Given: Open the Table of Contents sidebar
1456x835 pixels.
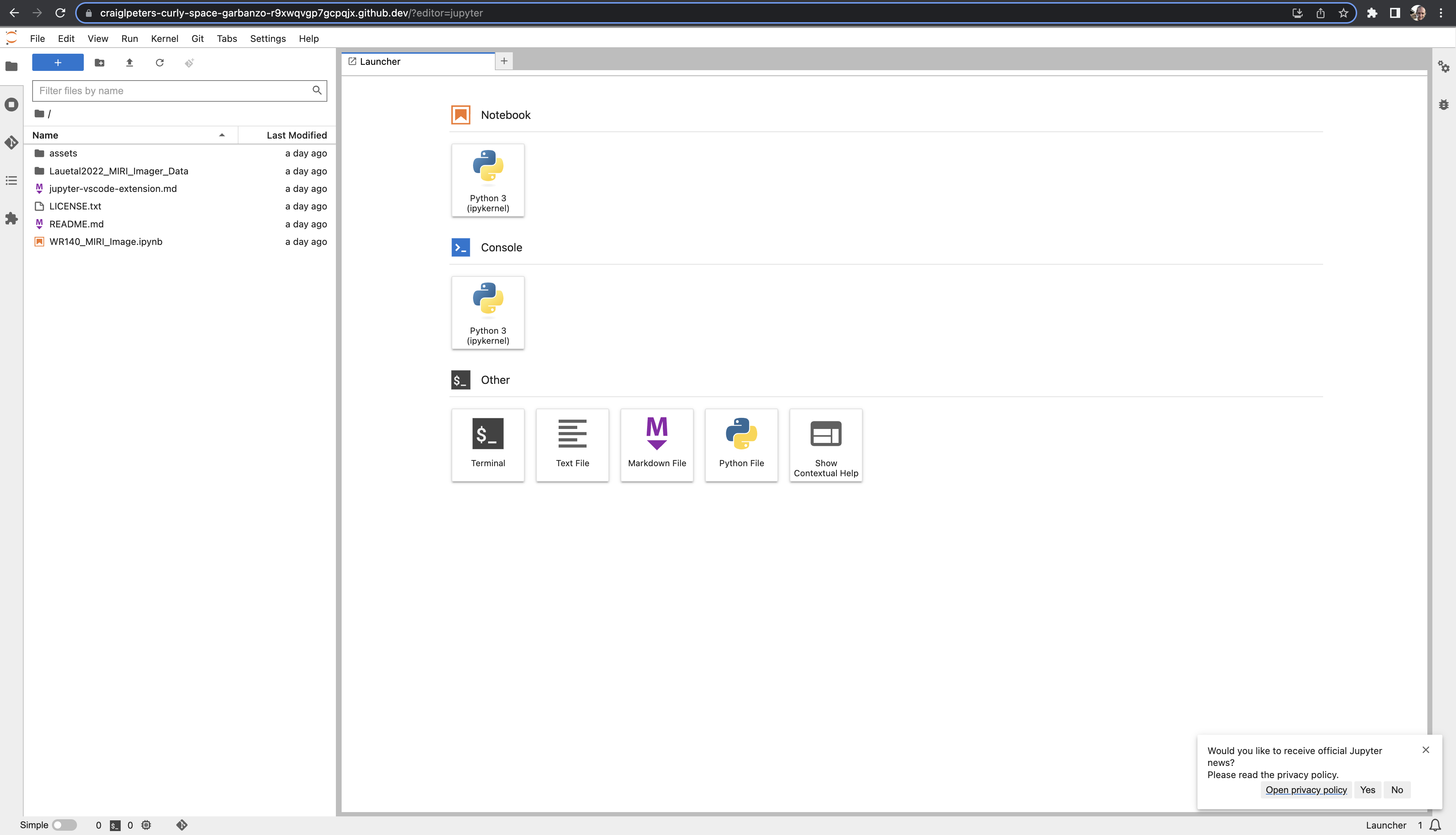Looking at the screenshot, I should tap(11, 181).
